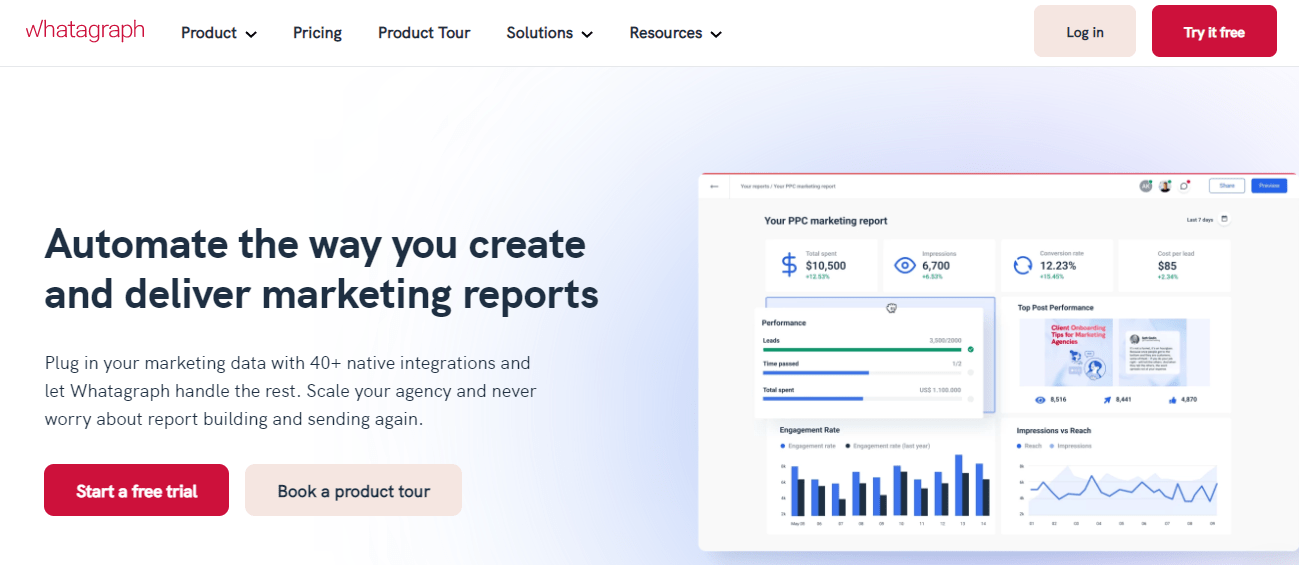Click the Log in button
The height and width of the screenshot is (565, 1299).
tap(1085, 31)
